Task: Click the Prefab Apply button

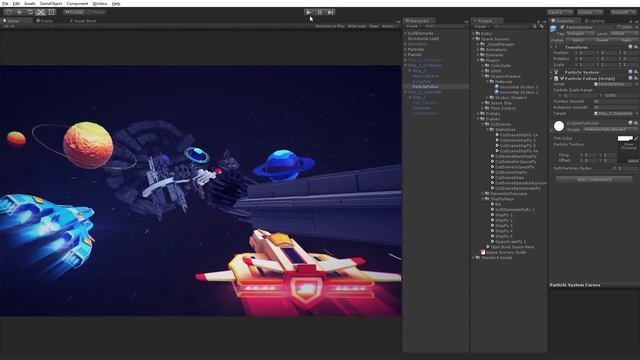Action: [x=626, y=40]
